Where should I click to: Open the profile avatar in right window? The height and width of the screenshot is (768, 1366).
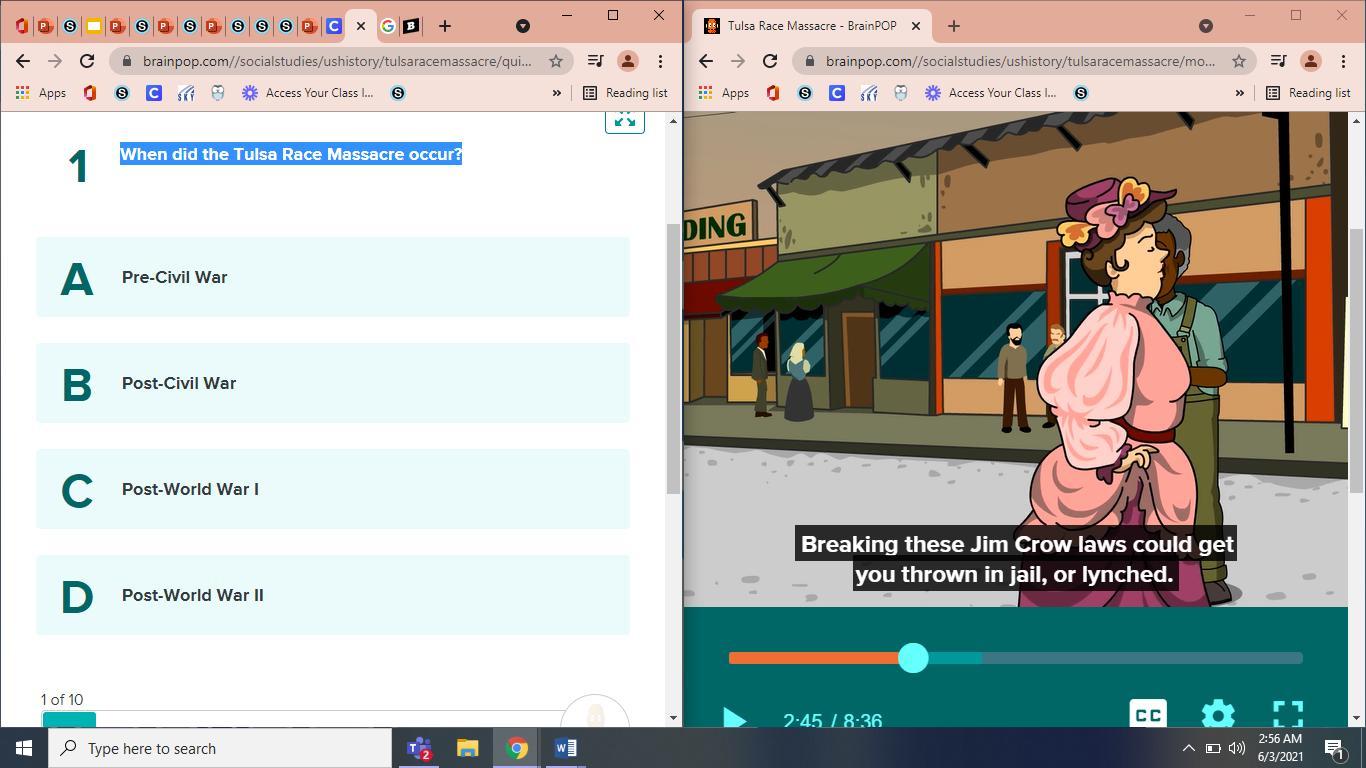point(1311,61)
